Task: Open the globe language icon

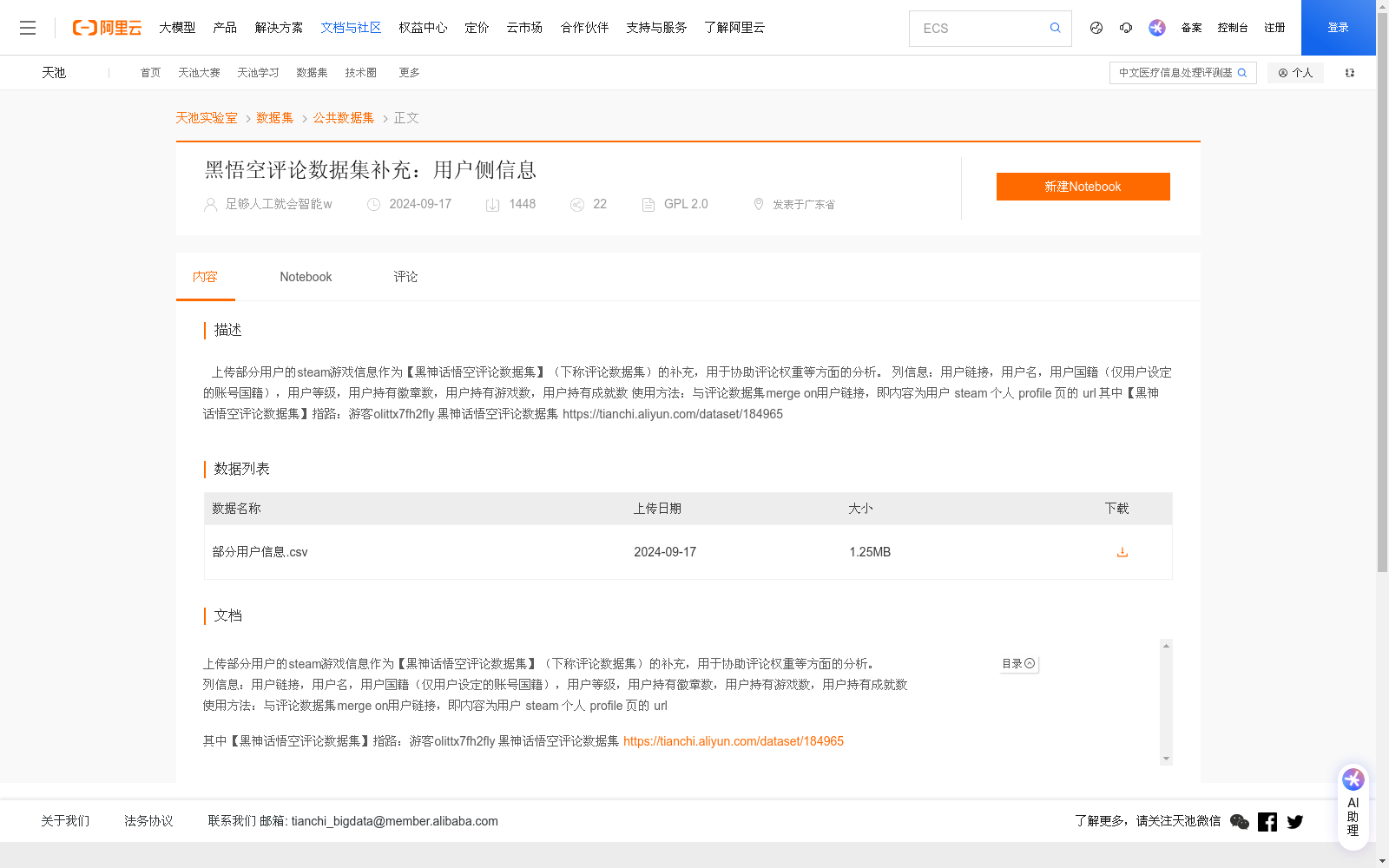Action: (x=1096, y=28)
